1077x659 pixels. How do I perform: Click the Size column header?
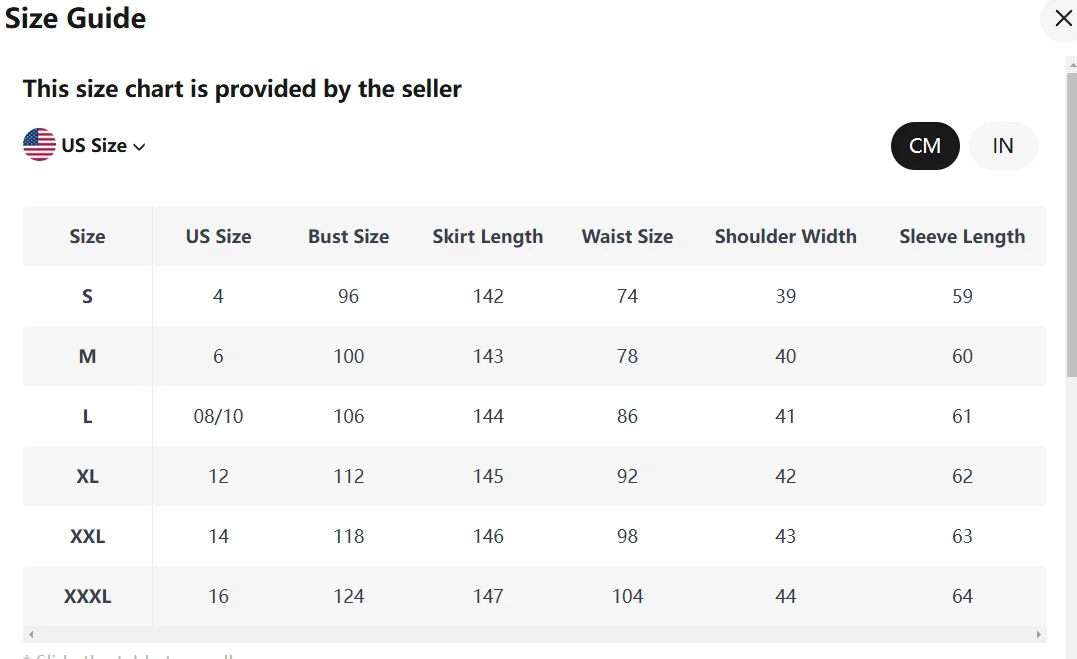(87, 237)
